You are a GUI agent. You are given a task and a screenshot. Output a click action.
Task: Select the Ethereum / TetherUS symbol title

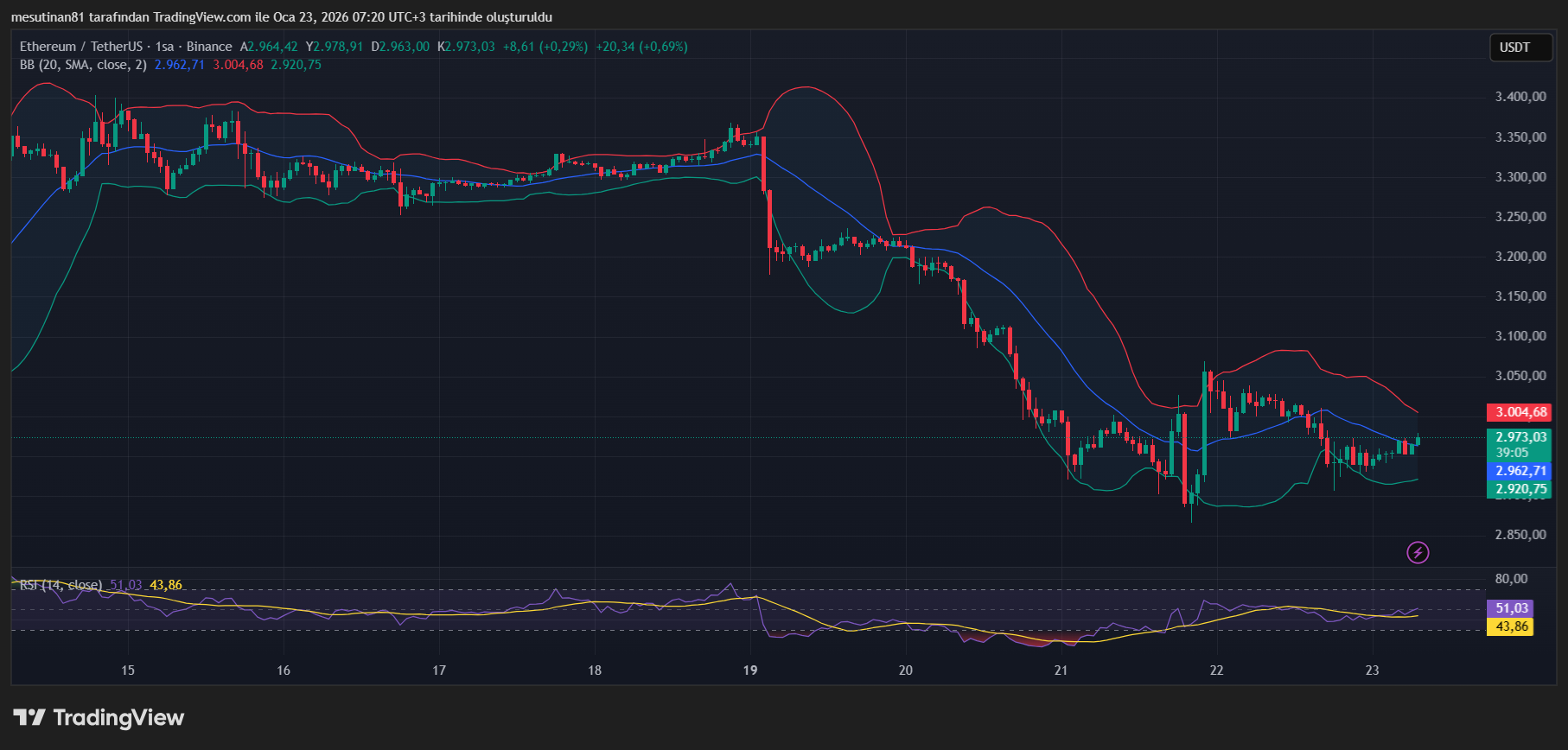point(81,47)
